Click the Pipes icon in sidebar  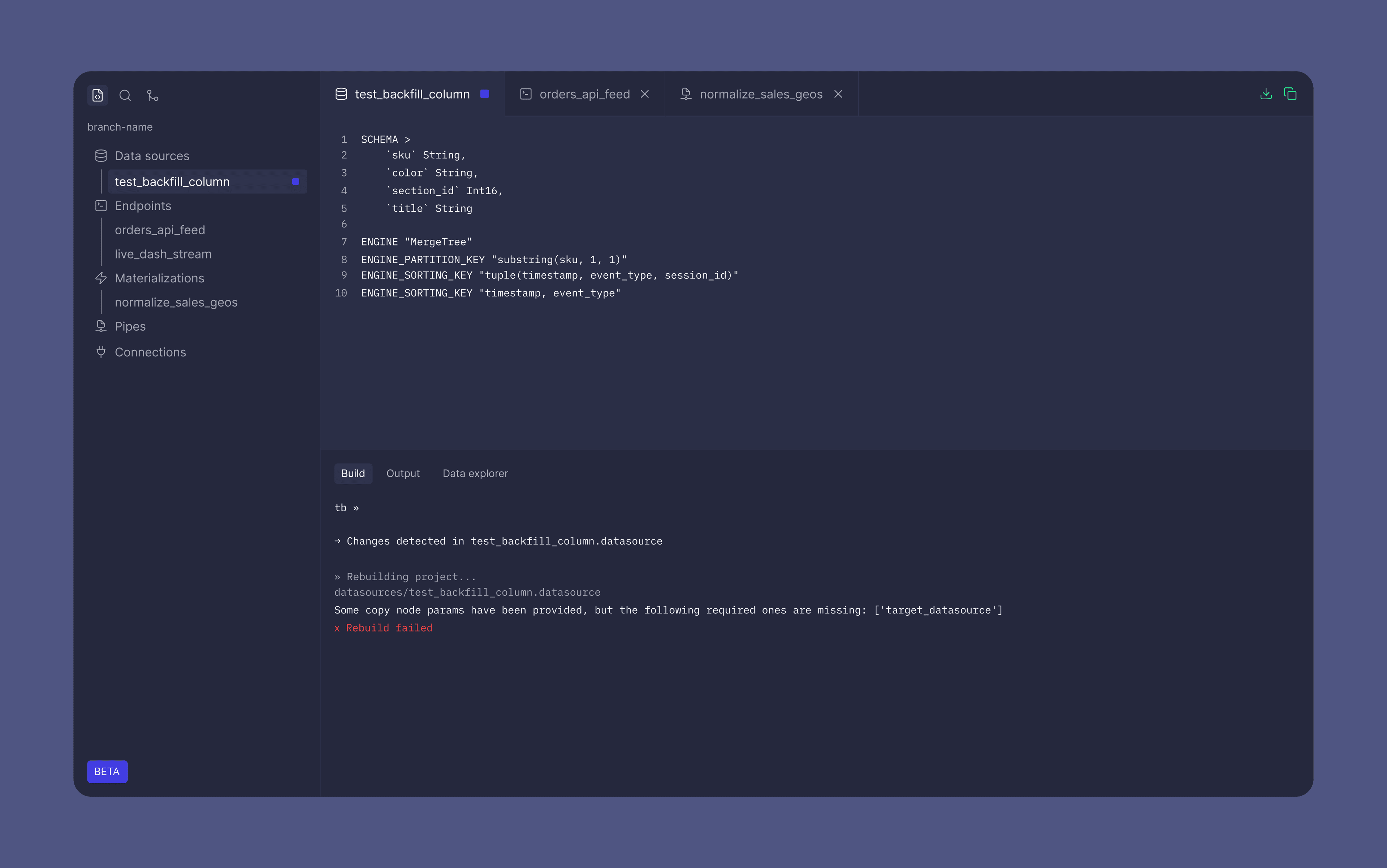(101, 326)
